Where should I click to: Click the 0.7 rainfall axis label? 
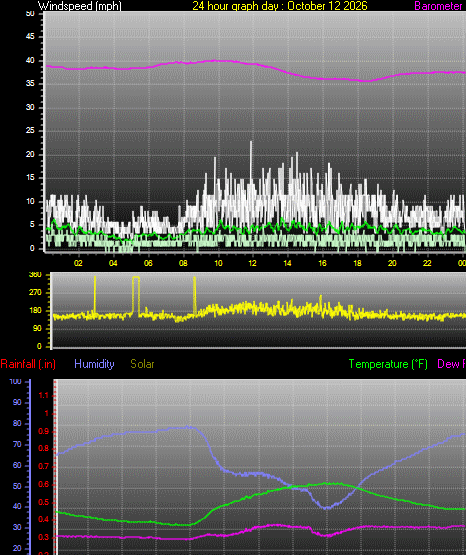(43, 467)
